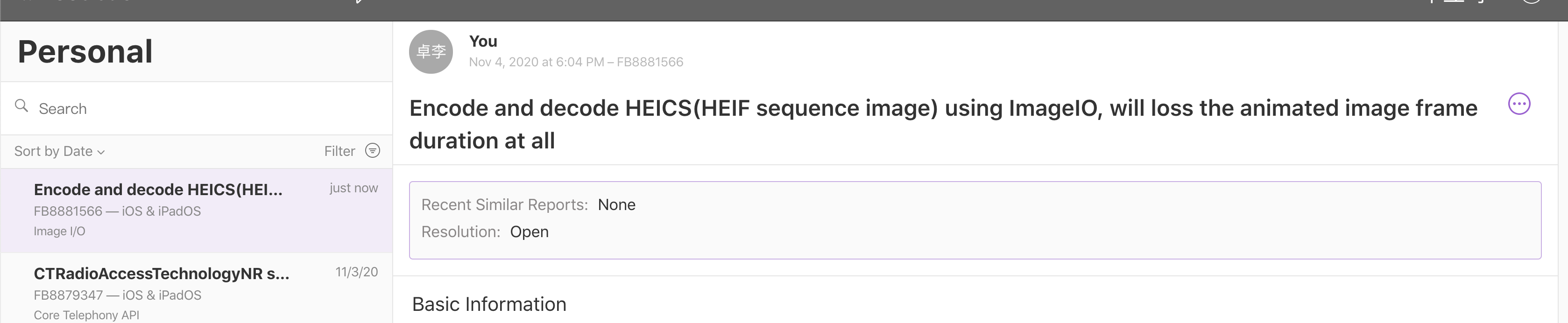1568x323 pixels.
Task: Collapse the chevron beside Sort by Date
Action: pyautogui.click(x=100, y=152)
